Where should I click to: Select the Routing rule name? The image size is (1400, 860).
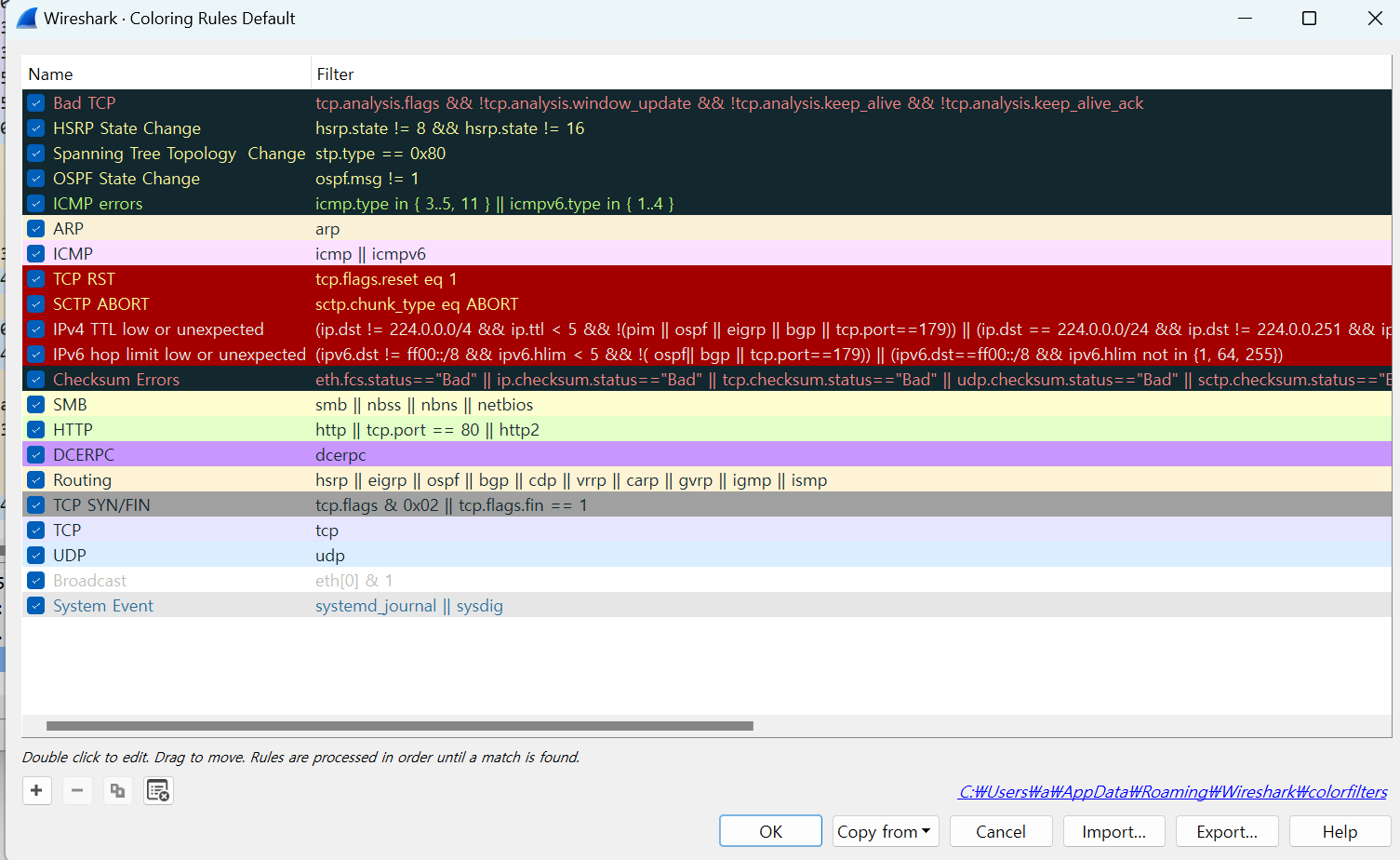[82, 480]
